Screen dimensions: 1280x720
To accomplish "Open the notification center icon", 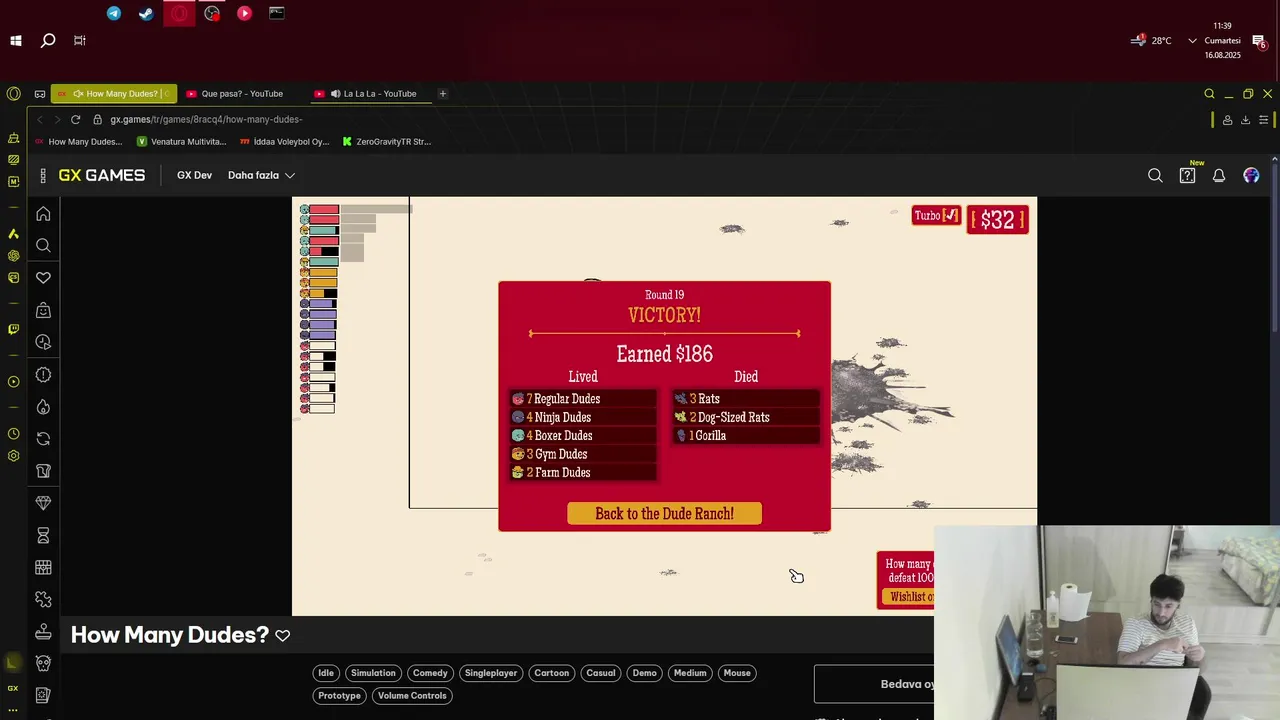I will point(1259,41).
